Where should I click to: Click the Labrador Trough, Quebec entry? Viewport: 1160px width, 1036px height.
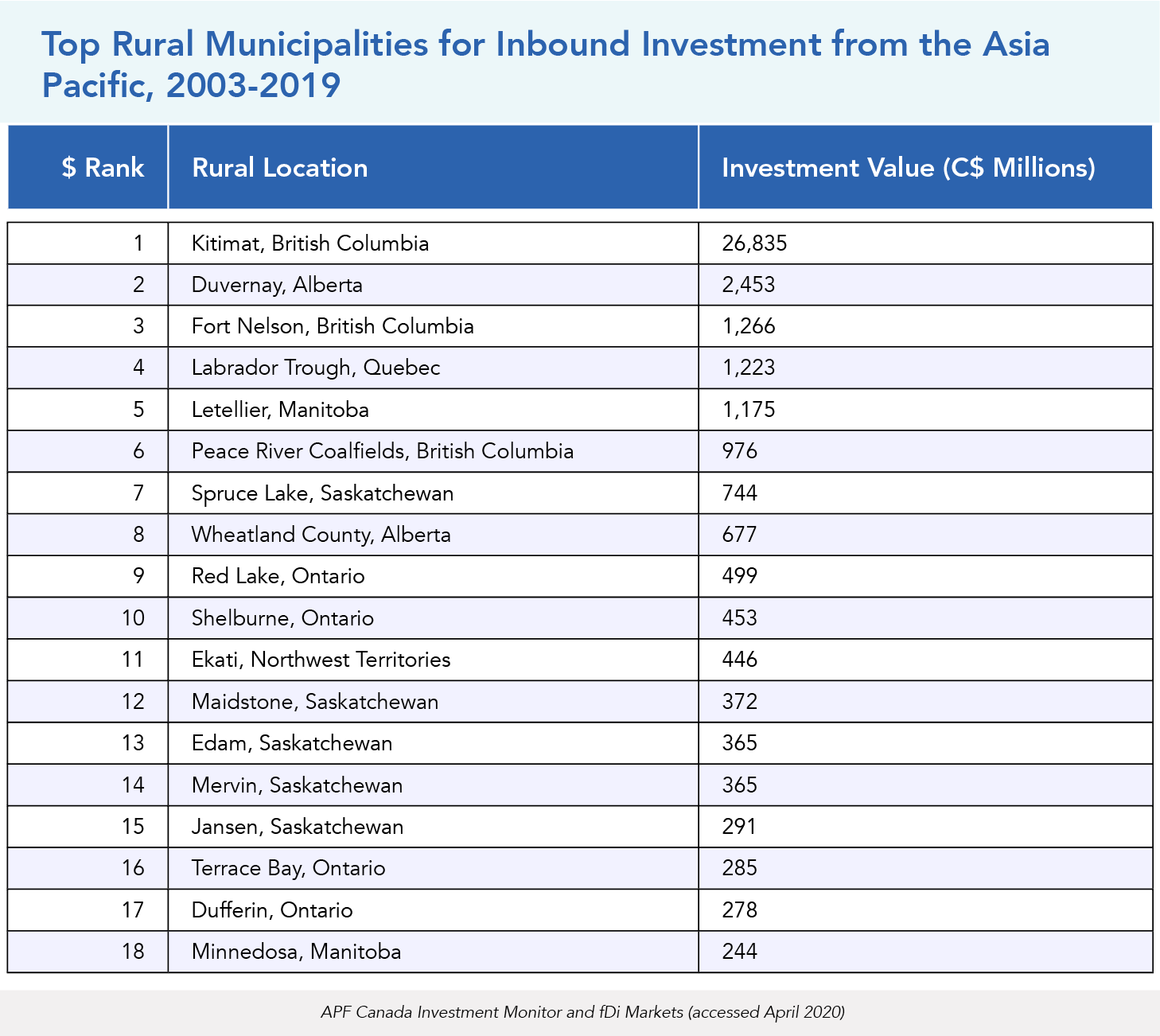tap(316, 368)
